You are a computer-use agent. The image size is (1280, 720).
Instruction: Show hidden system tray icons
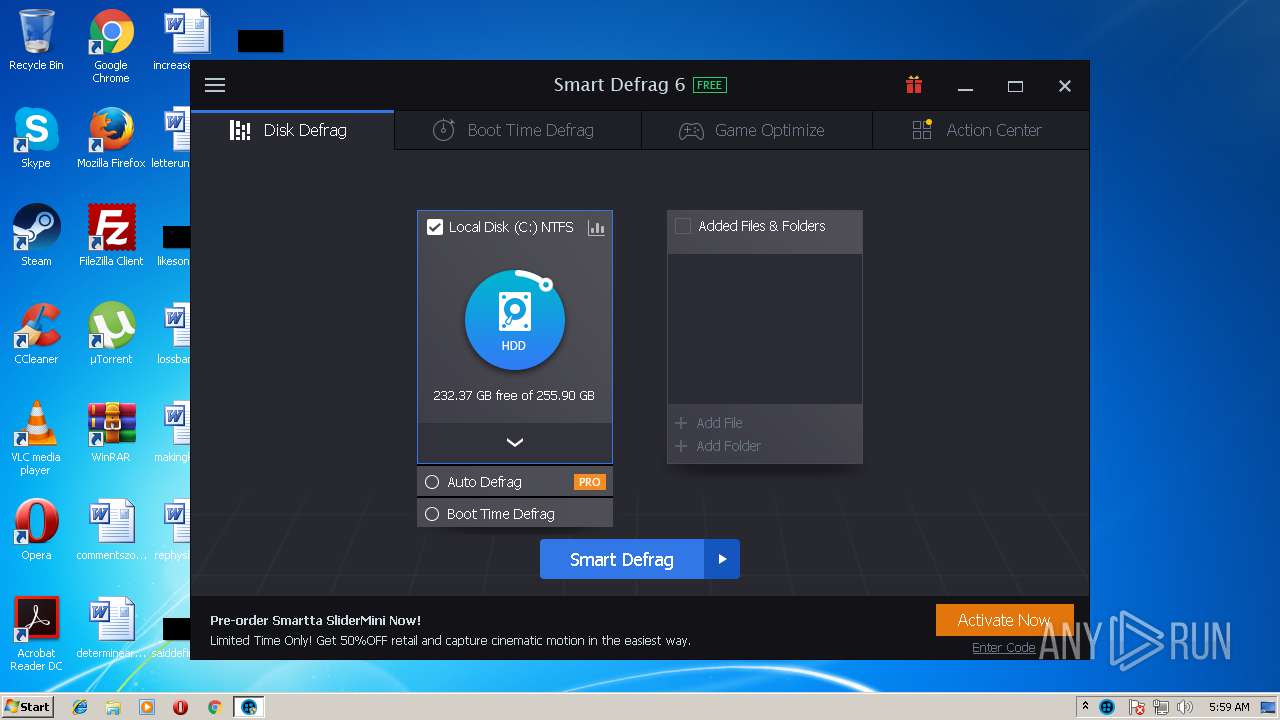[x=1085, y=707]
